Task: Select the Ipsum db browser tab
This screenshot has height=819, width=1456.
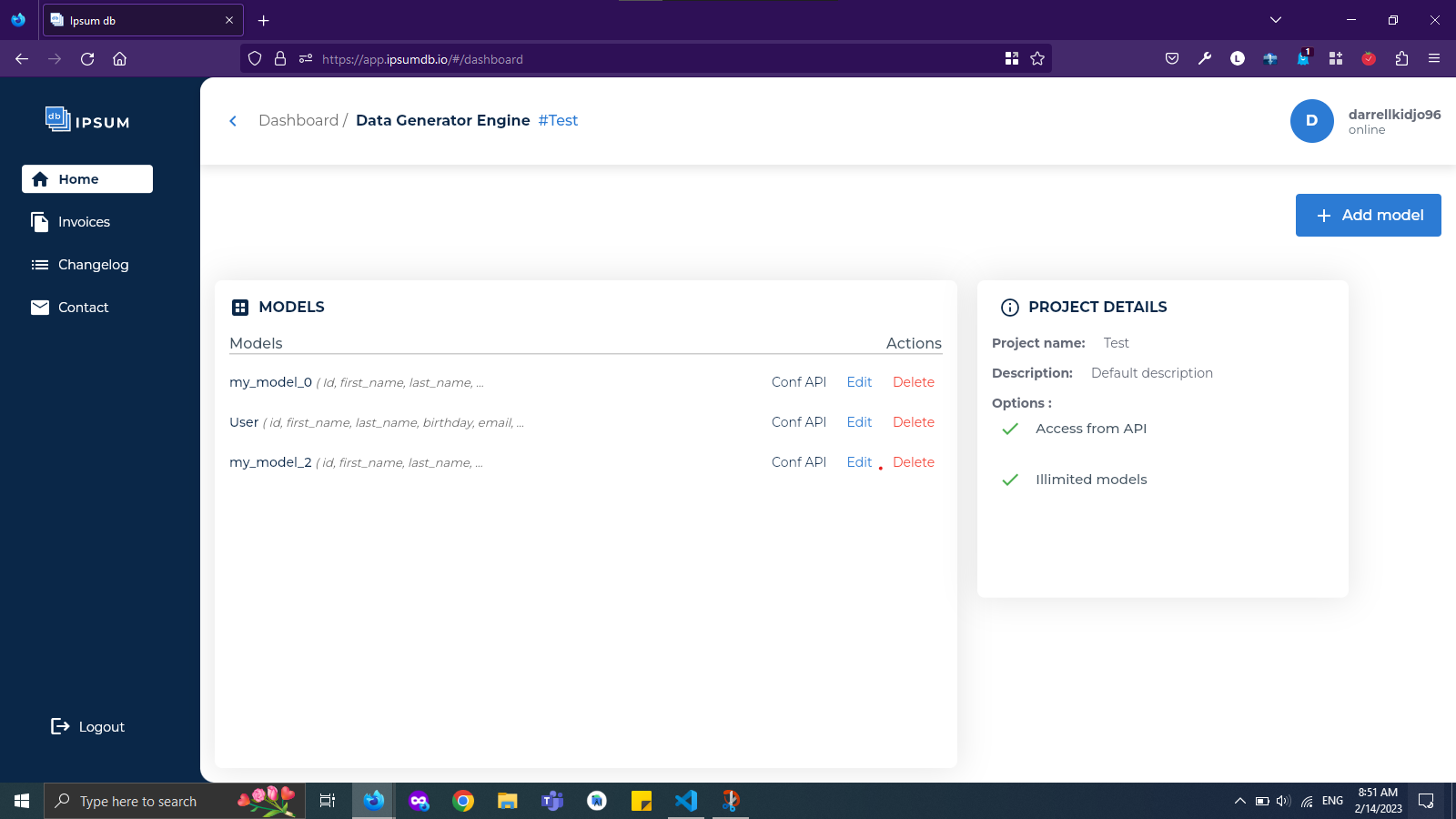Action: click(144, 20)
